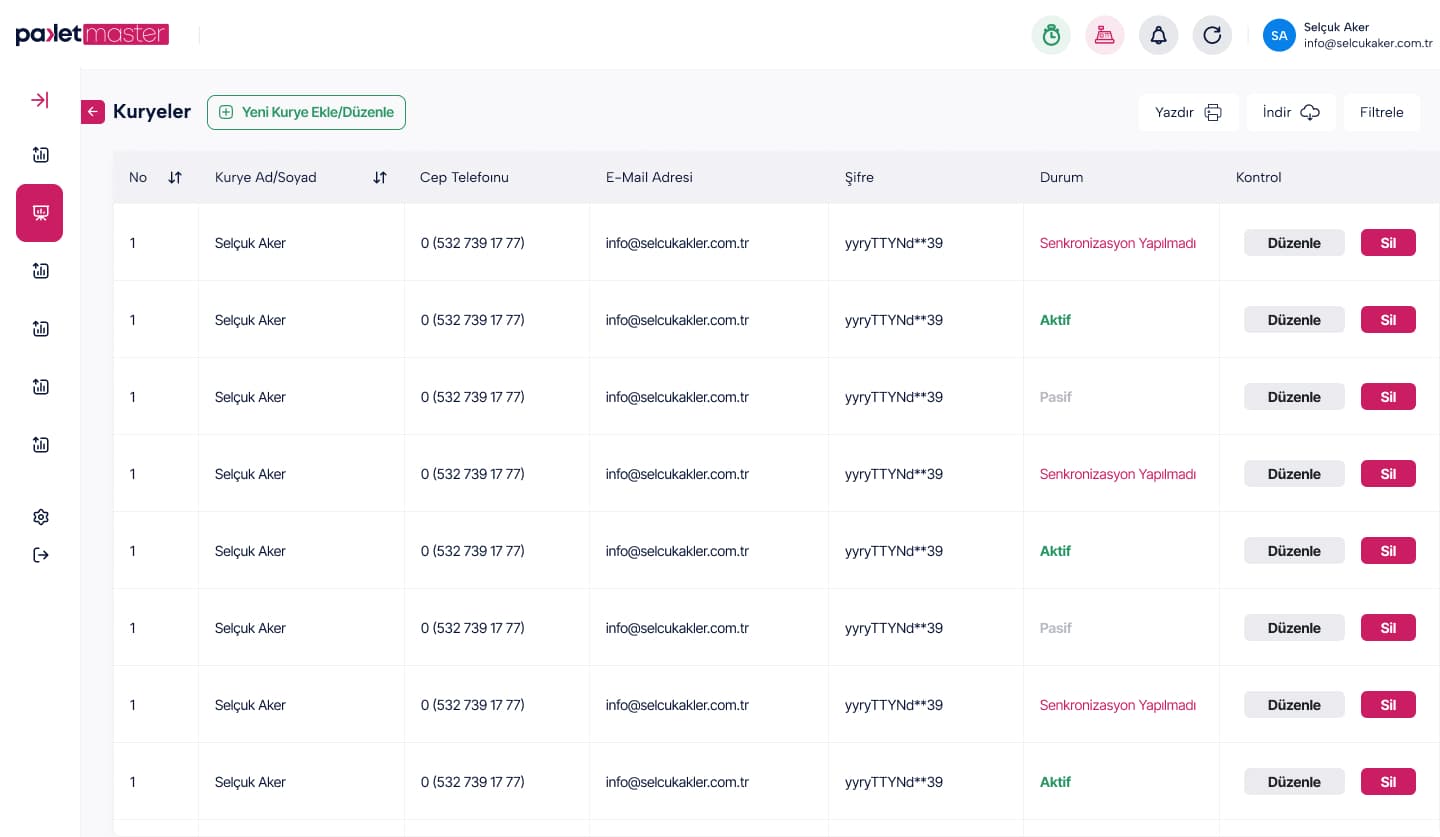Print the list with the Yazdır button
Screen dimensions: 1440x837
(1188, 112)
